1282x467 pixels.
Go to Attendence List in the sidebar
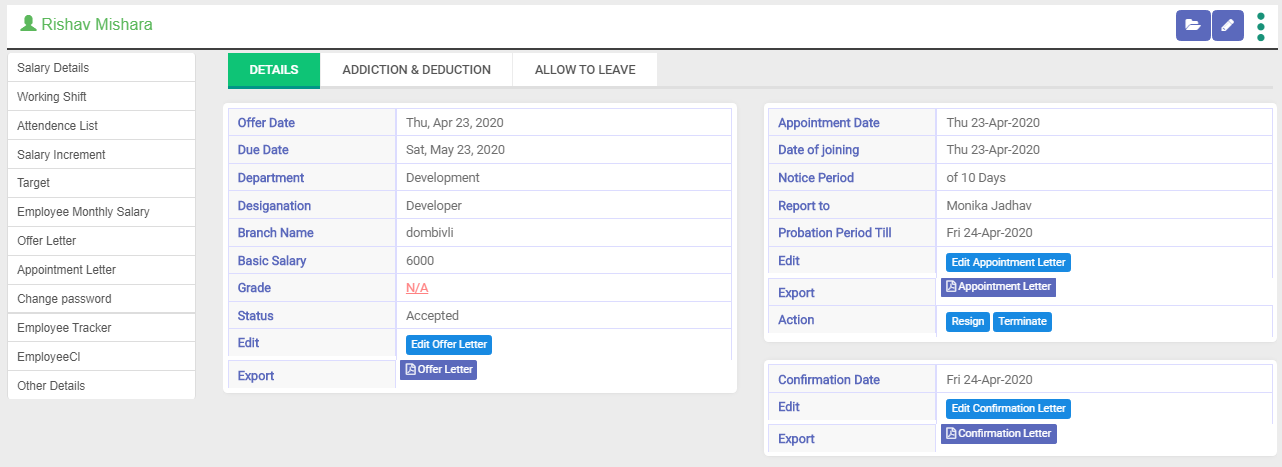(x=57, y=126)
